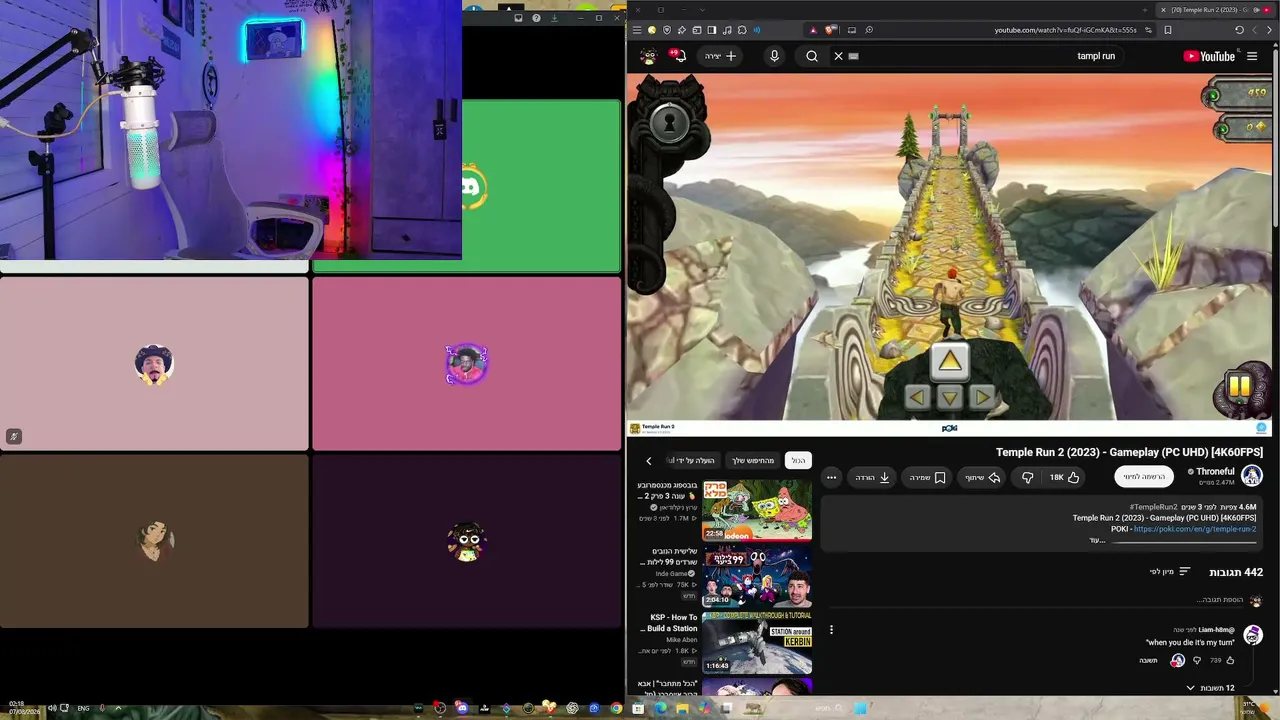
Task: Click the left arrow key overlay in video
Action: (917, 398)
